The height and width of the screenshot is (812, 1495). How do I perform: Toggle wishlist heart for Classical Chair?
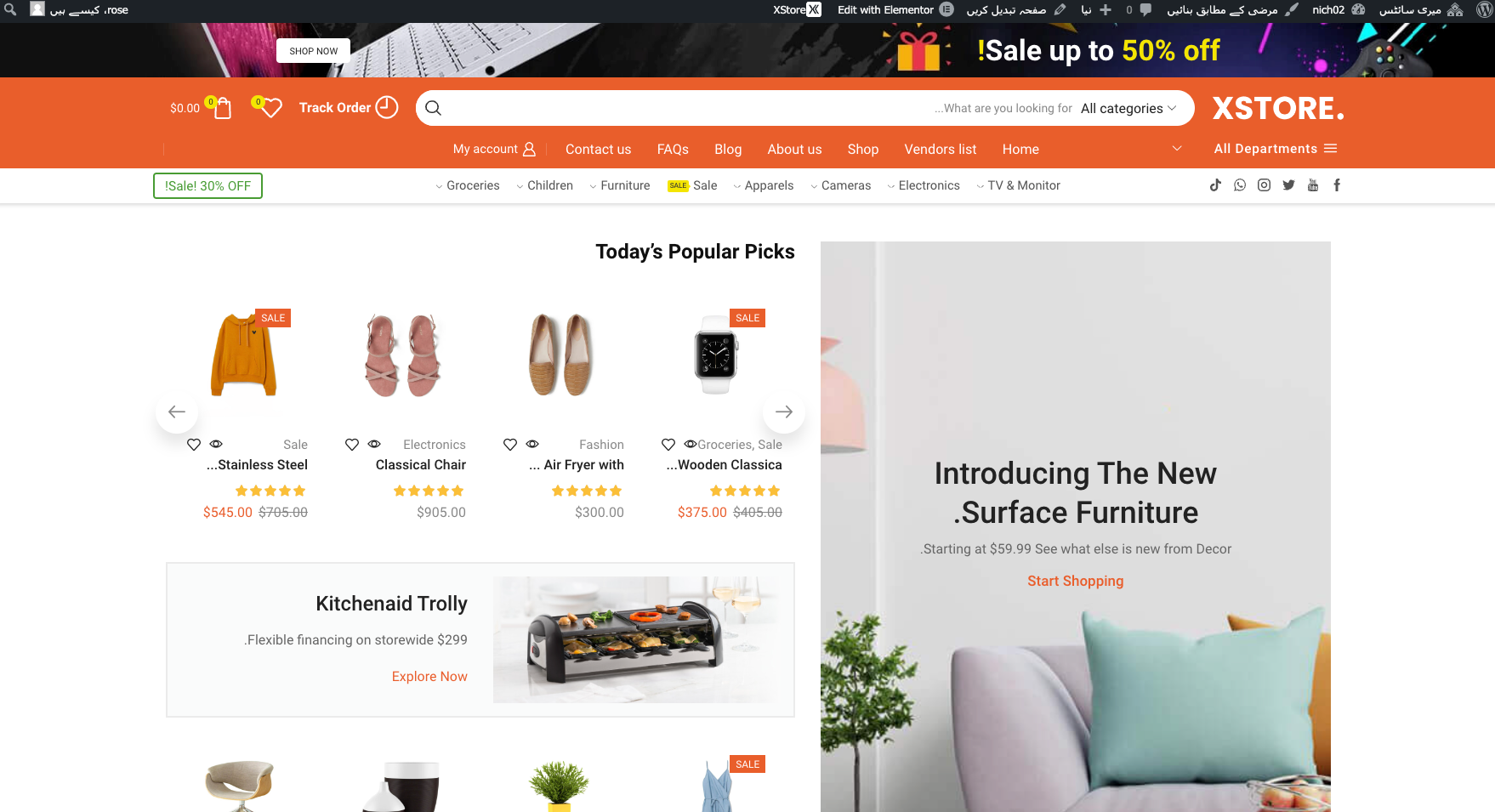click(352, 444)
